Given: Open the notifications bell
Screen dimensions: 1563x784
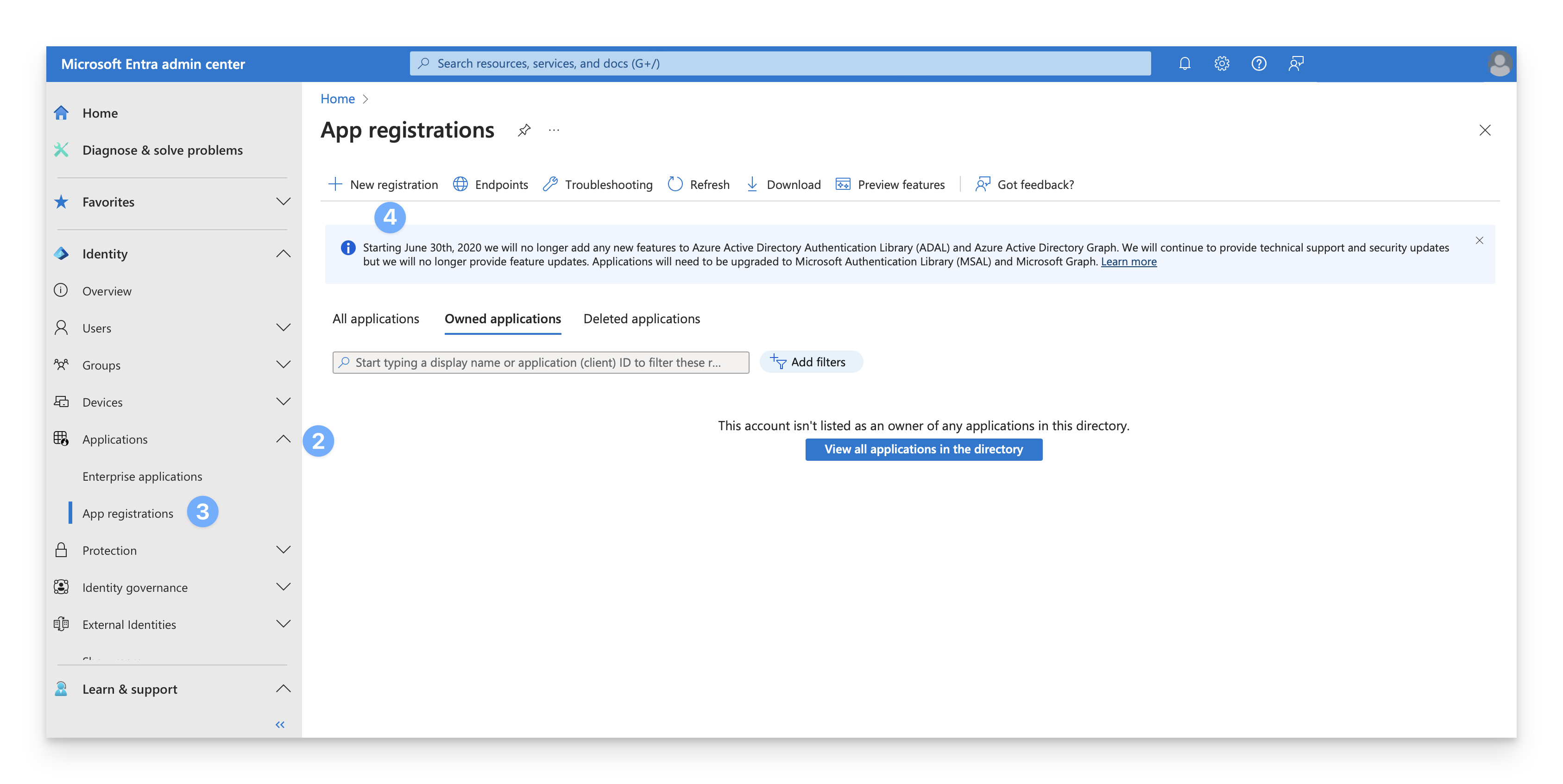Looking at the screenshot, I should point(1185,63).
